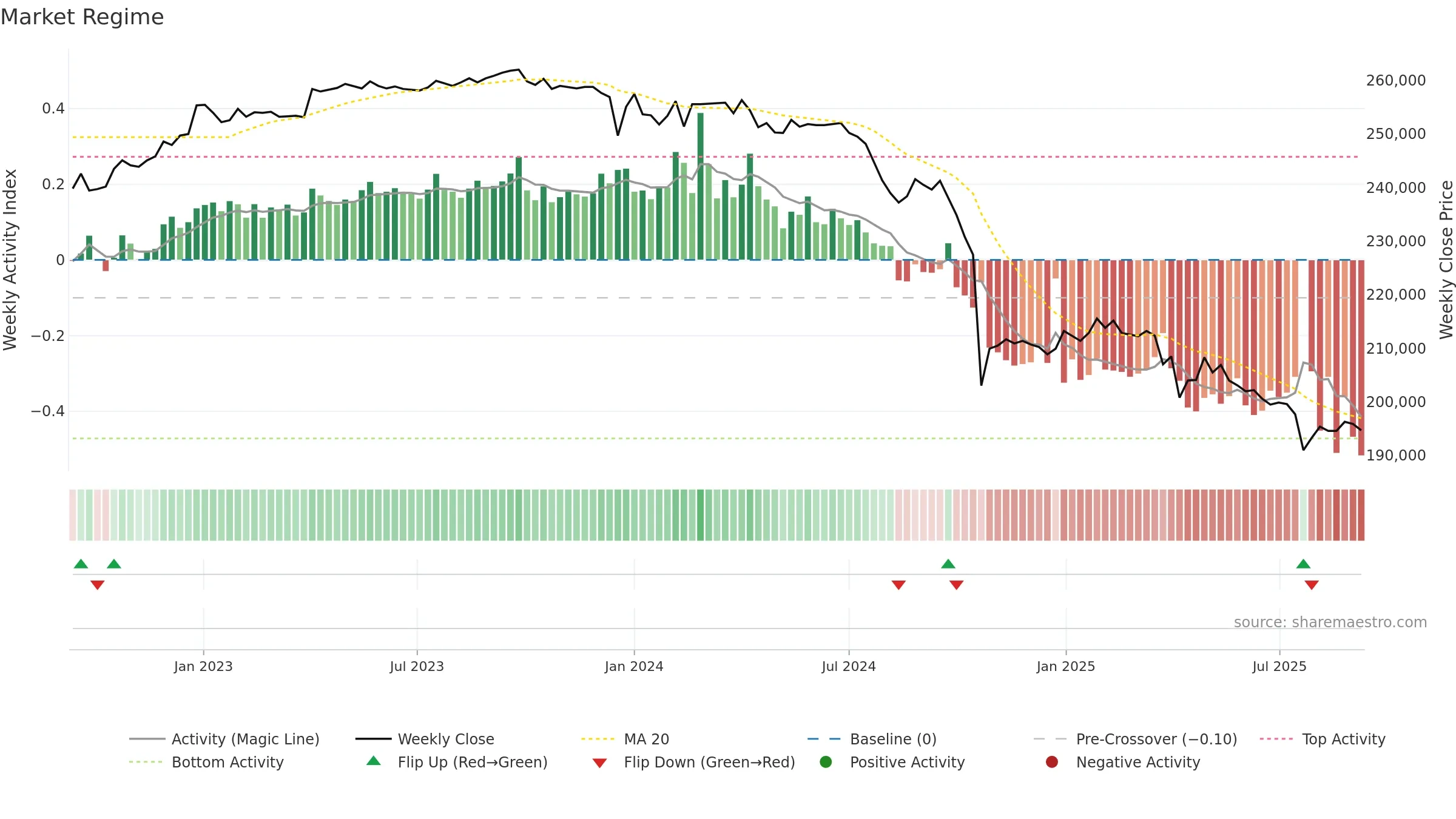
Task: Click the Jan 2024 x-axis label
Action: point(634,666)
